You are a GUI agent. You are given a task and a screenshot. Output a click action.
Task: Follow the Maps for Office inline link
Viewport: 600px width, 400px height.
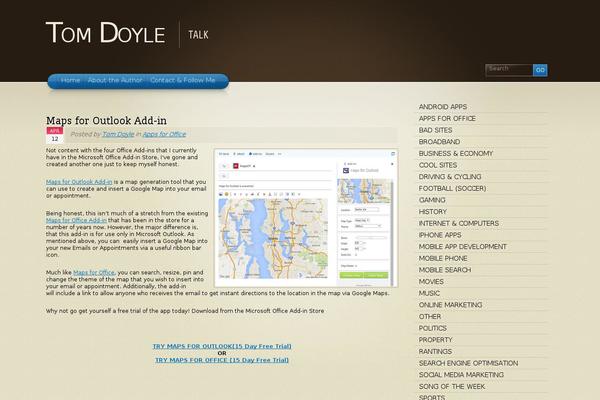click(x=94, y=273)
